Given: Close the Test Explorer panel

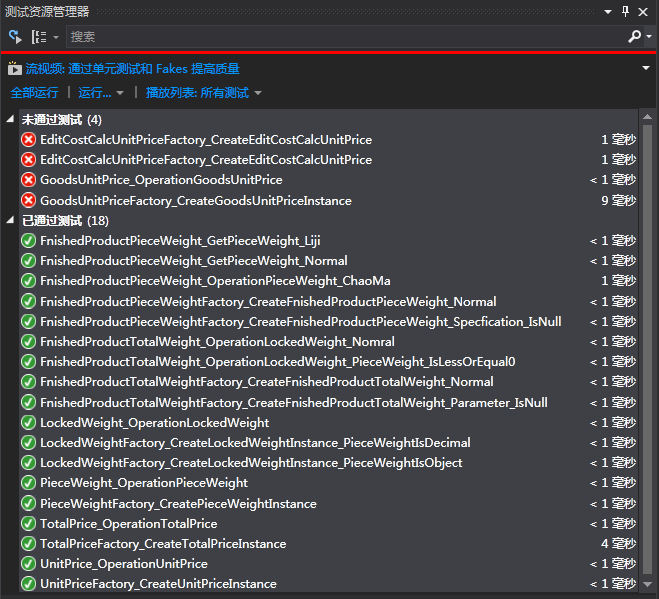Looking at the screenshot, I should [x=643, y=12].
